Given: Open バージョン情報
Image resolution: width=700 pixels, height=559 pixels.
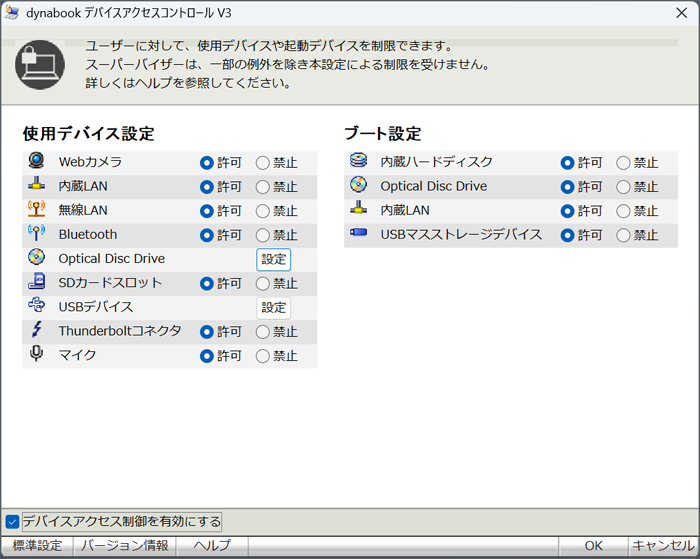Looking at the screenshot, I should pyautogui.click(x=125, y=546).
